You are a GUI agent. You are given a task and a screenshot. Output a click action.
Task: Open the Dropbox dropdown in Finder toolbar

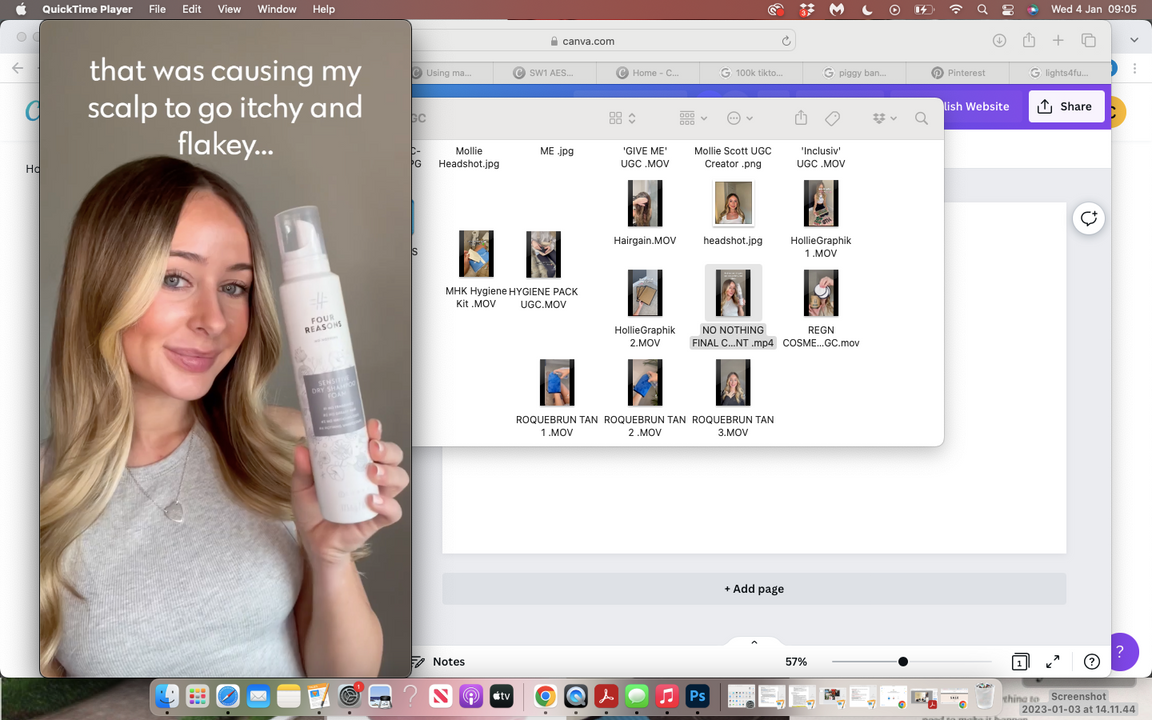click(885, 118)
